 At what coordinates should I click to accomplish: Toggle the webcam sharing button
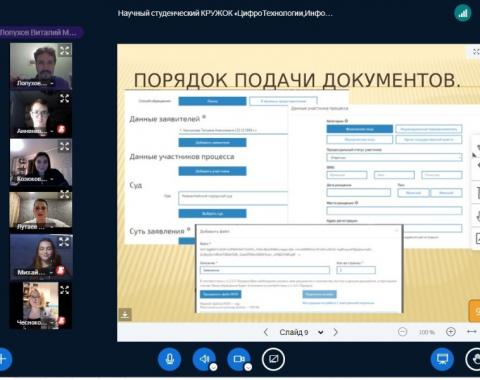coord(239,359)
